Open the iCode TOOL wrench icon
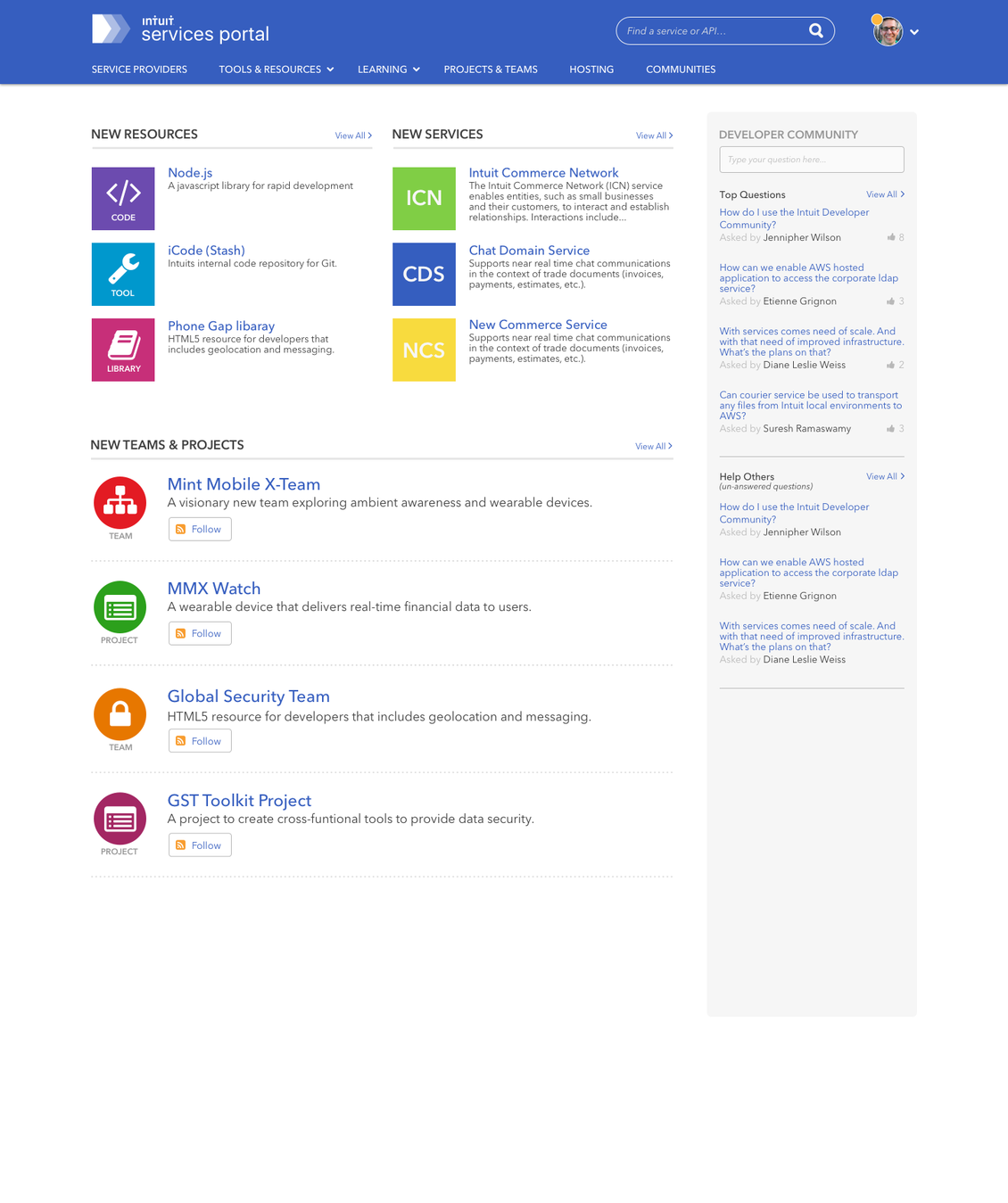1008x1203 pixels. pos(123,275)
